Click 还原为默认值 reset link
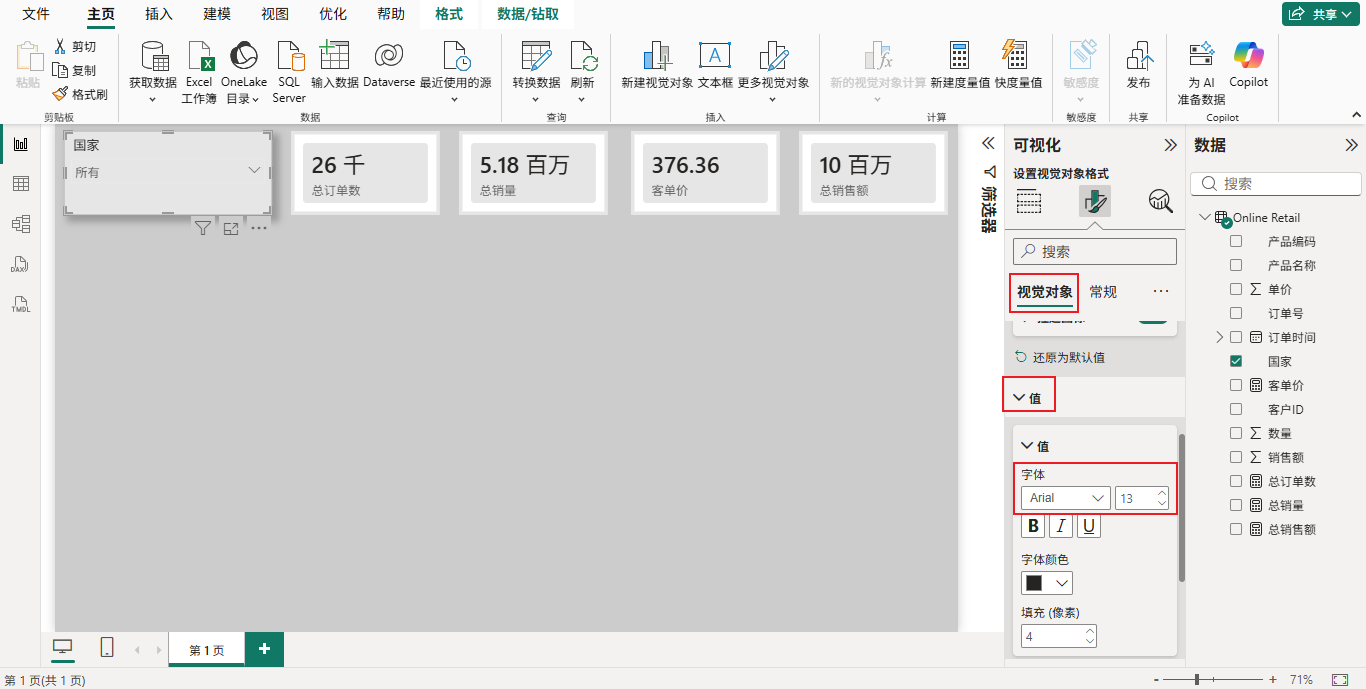The image size is (1366, 689). coord(1060,357)
